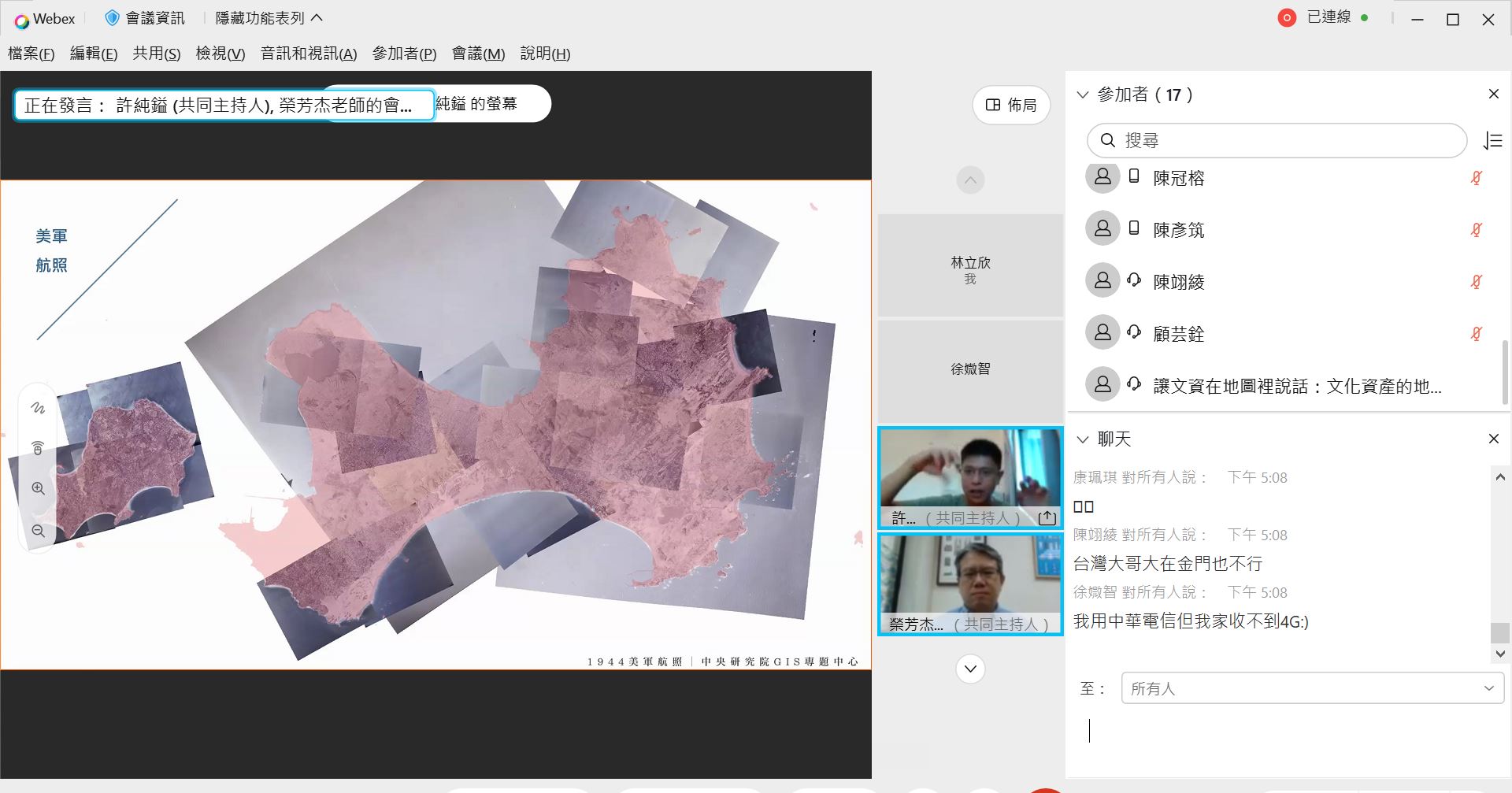Collapse the 參加者 panel chevron

1083,95
